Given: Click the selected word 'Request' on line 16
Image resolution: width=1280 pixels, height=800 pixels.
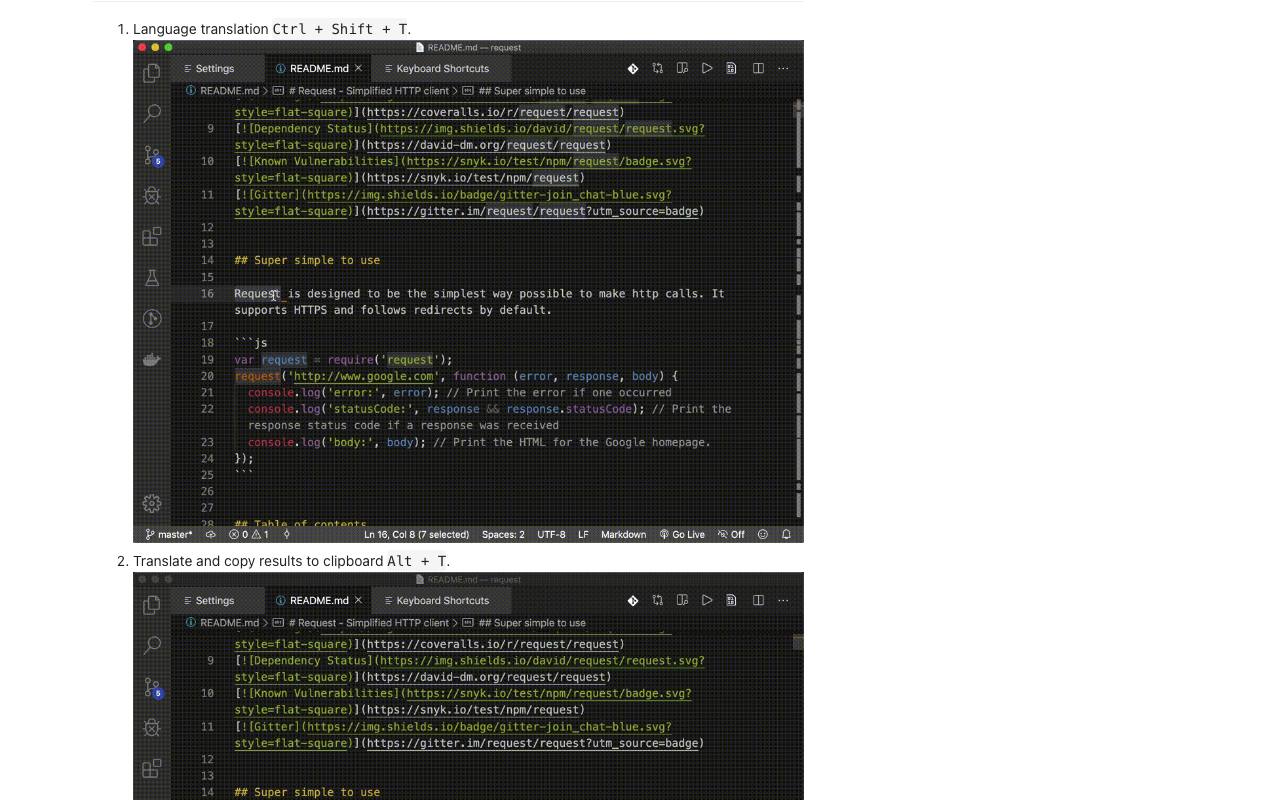Looking at the screenshot, I should coord(257,293).
